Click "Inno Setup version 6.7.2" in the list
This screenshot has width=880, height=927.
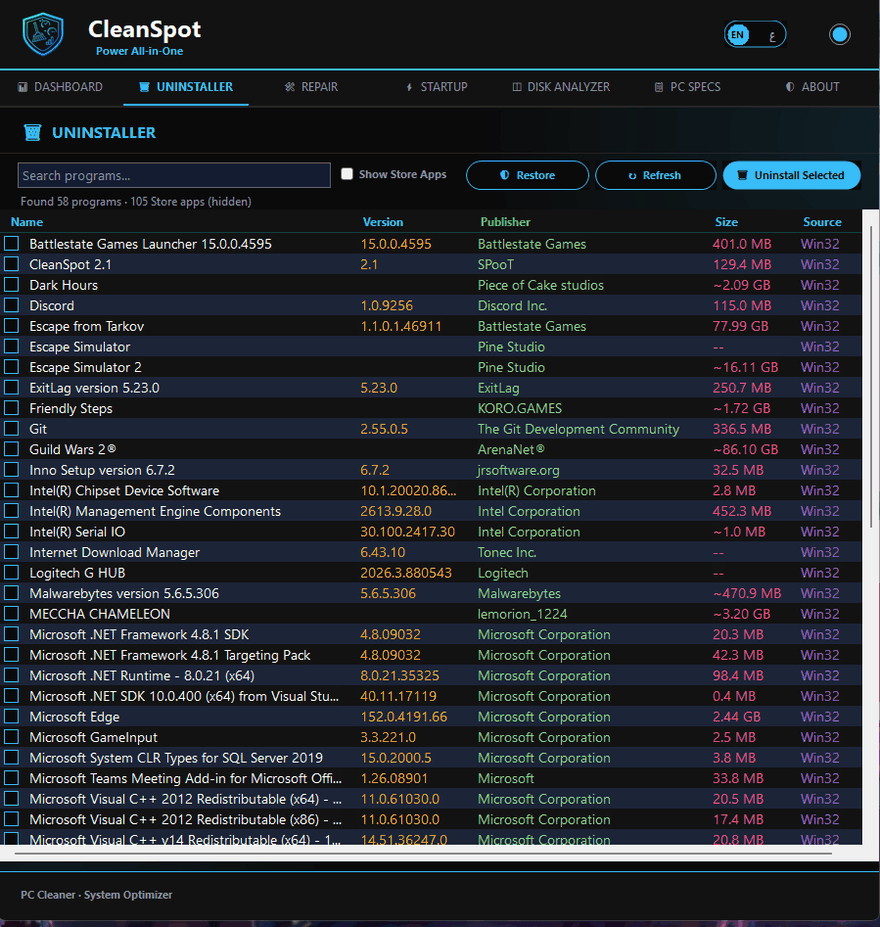click(x=102, y=470)
